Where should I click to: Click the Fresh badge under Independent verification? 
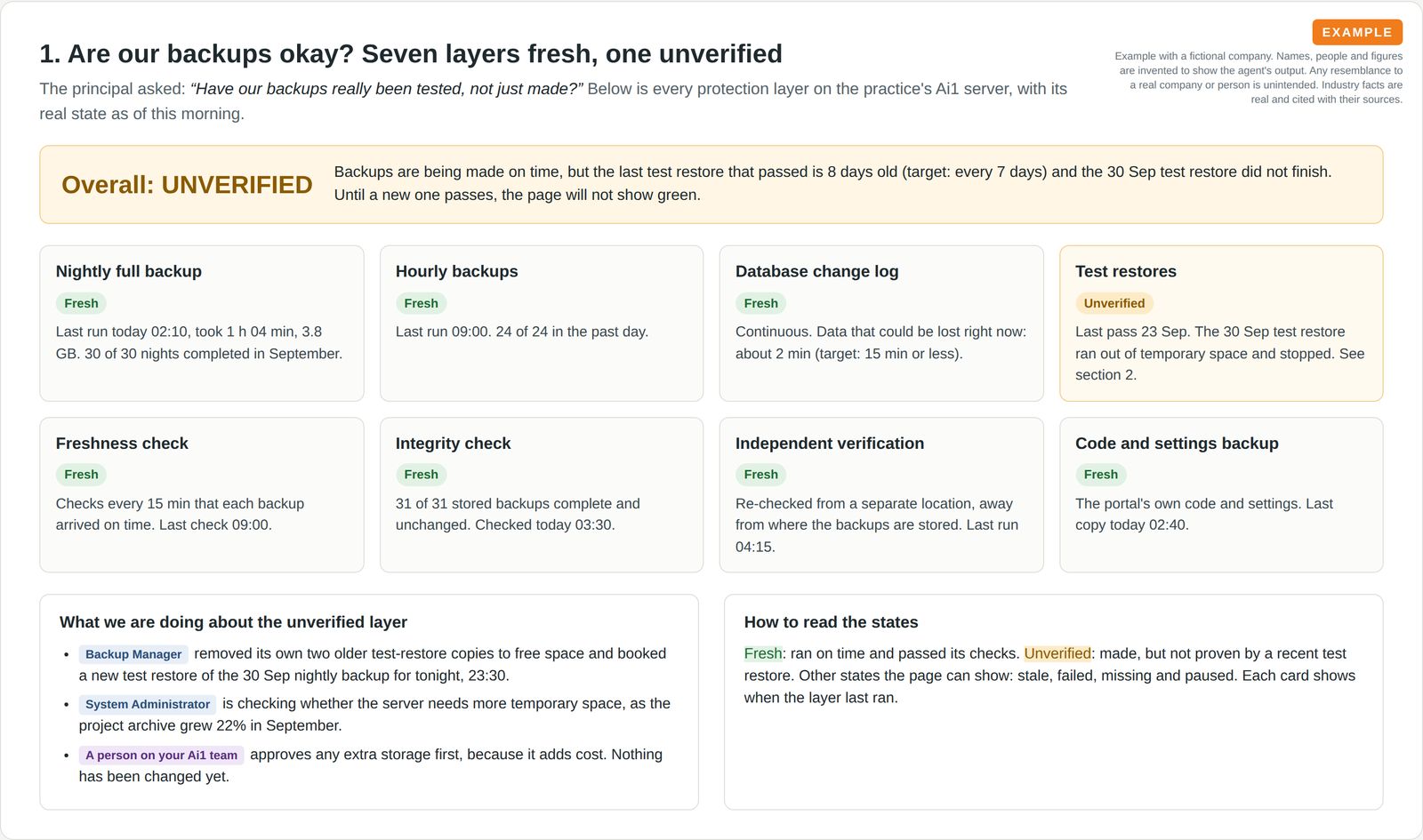760,475
